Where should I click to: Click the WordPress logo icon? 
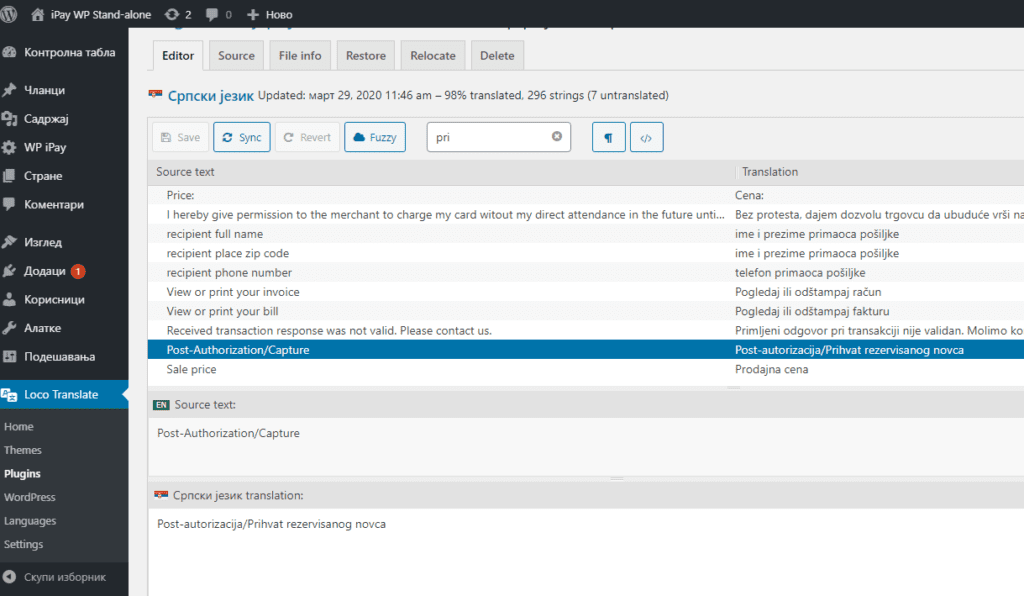tap(8, 14)
